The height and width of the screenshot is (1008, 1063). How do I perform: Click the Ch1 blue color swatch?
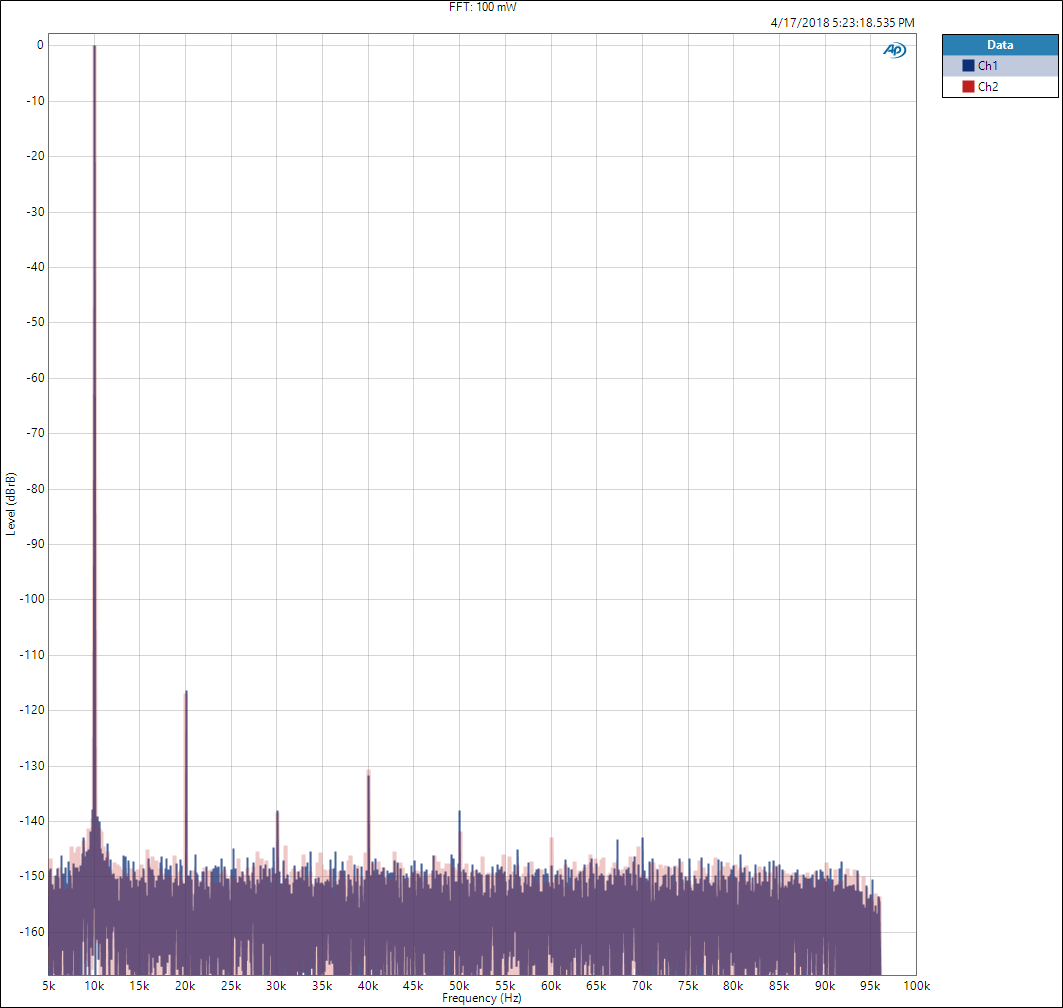tap(968, 66)
